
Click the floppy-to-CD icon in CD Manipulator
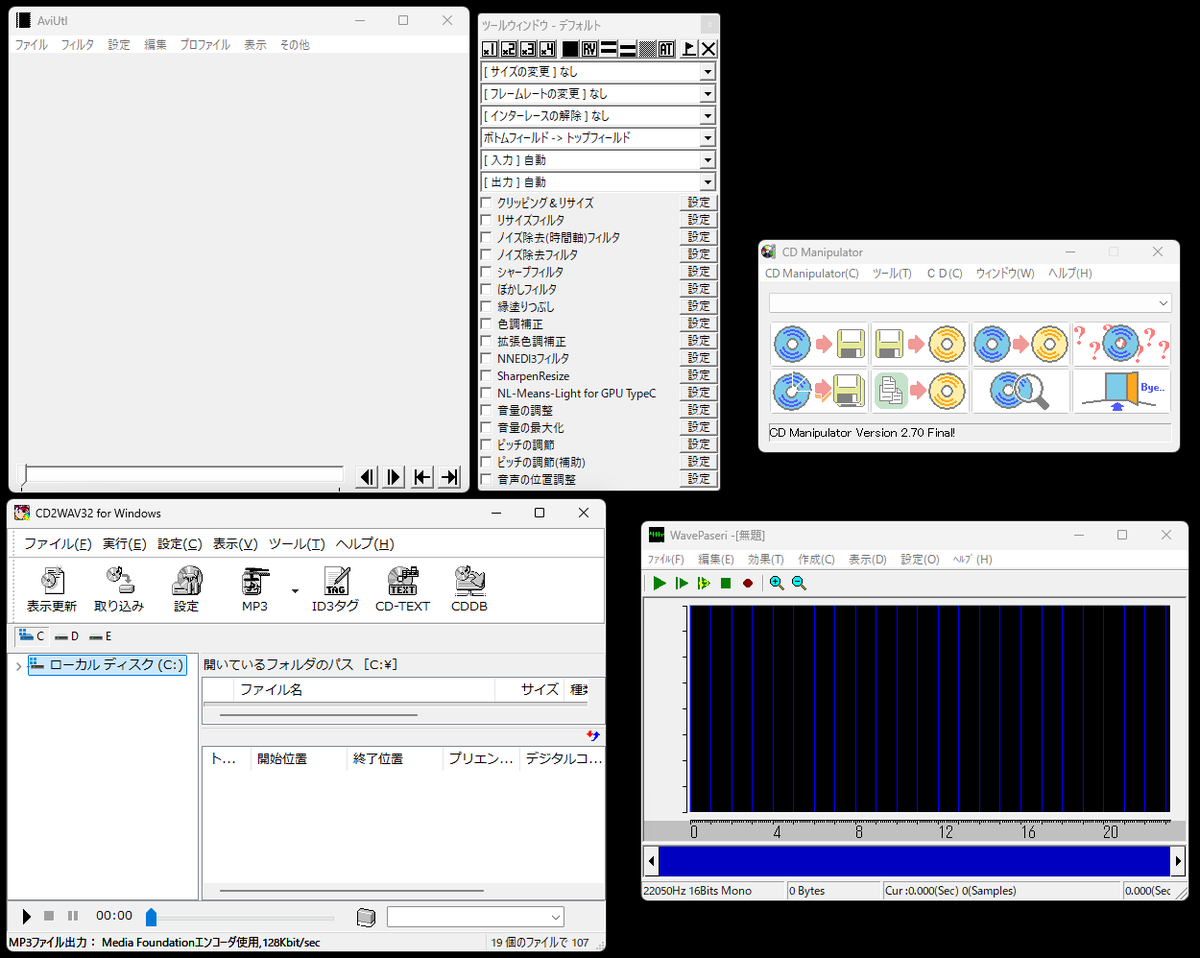[x=920, y=344]
